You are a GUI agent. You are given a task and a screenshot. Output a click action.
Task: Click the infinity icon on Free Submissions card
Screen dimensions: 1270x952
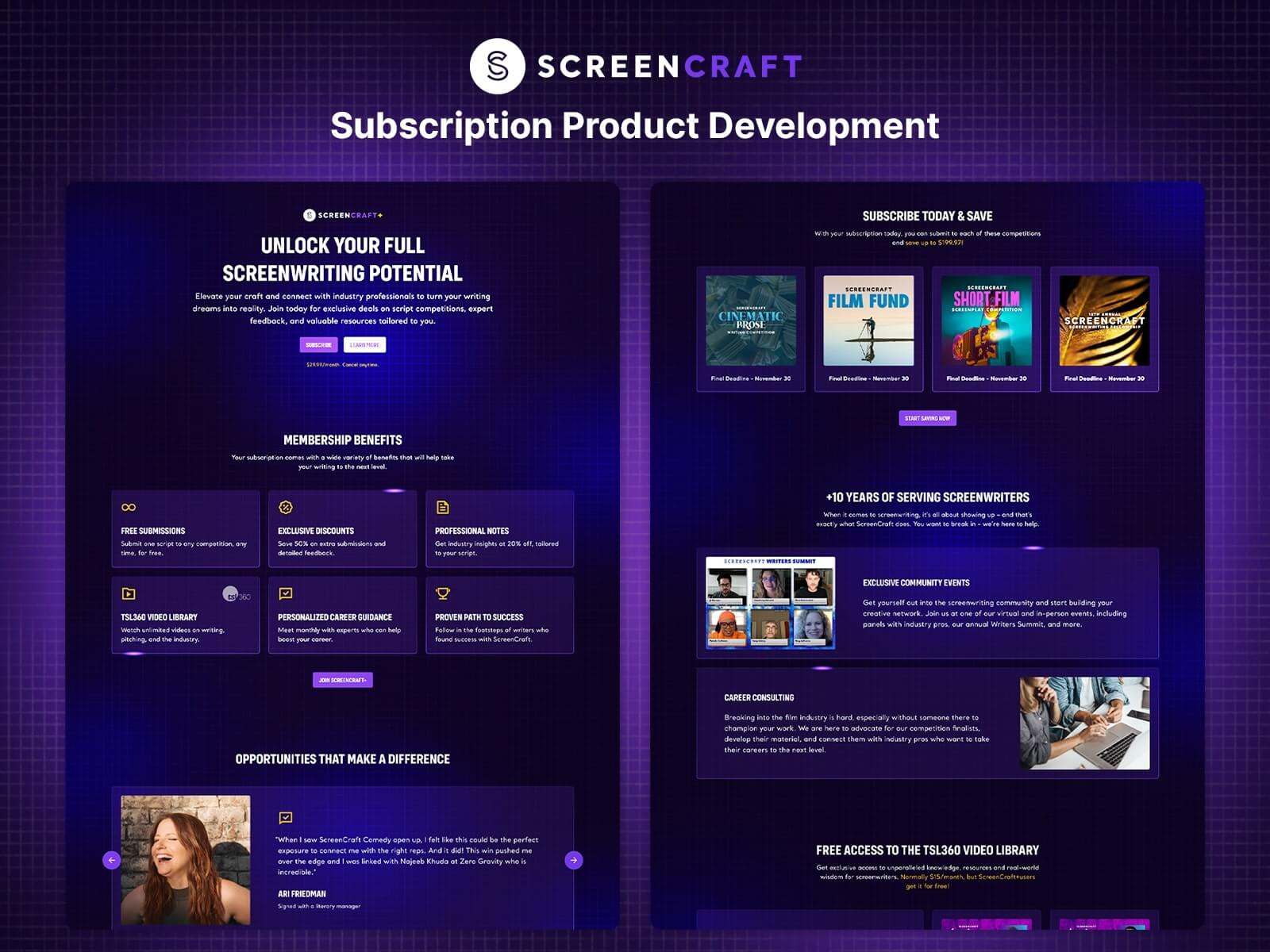129,507
